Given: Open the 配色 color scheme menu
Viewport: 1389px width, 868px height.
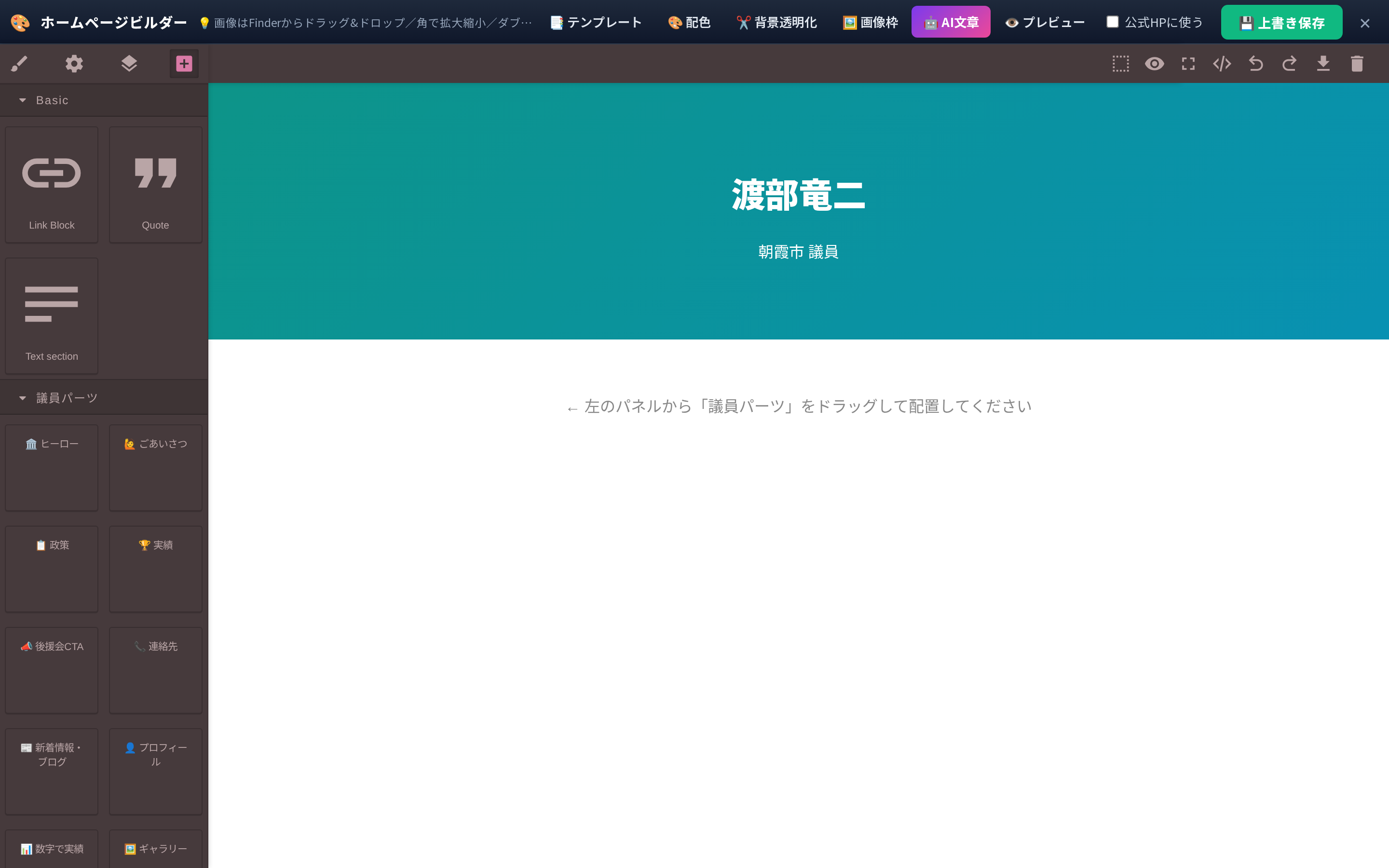Looking at the screenshot, I should pos(689,22).
